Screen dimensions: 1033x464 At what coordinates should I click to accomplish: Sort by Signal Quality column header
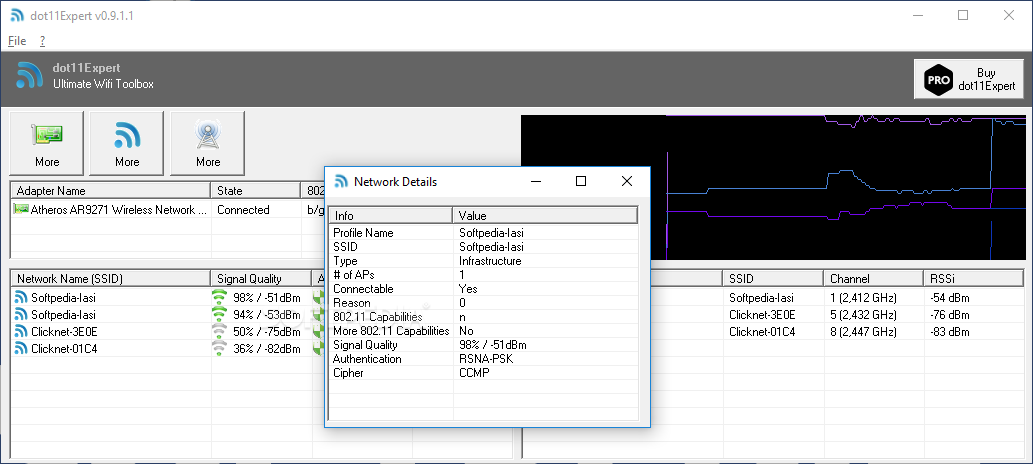pyautogui.click(x=261, y=279)
